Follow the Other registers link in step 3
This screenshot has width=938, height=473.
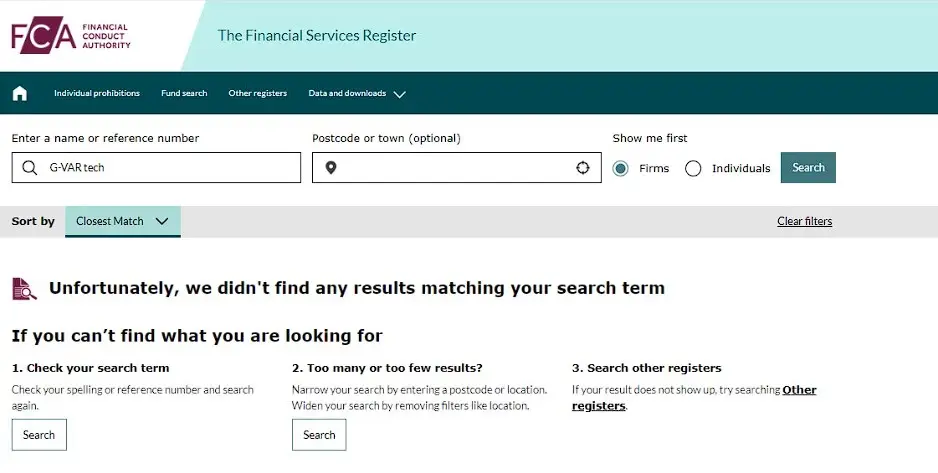coord(694,398)
